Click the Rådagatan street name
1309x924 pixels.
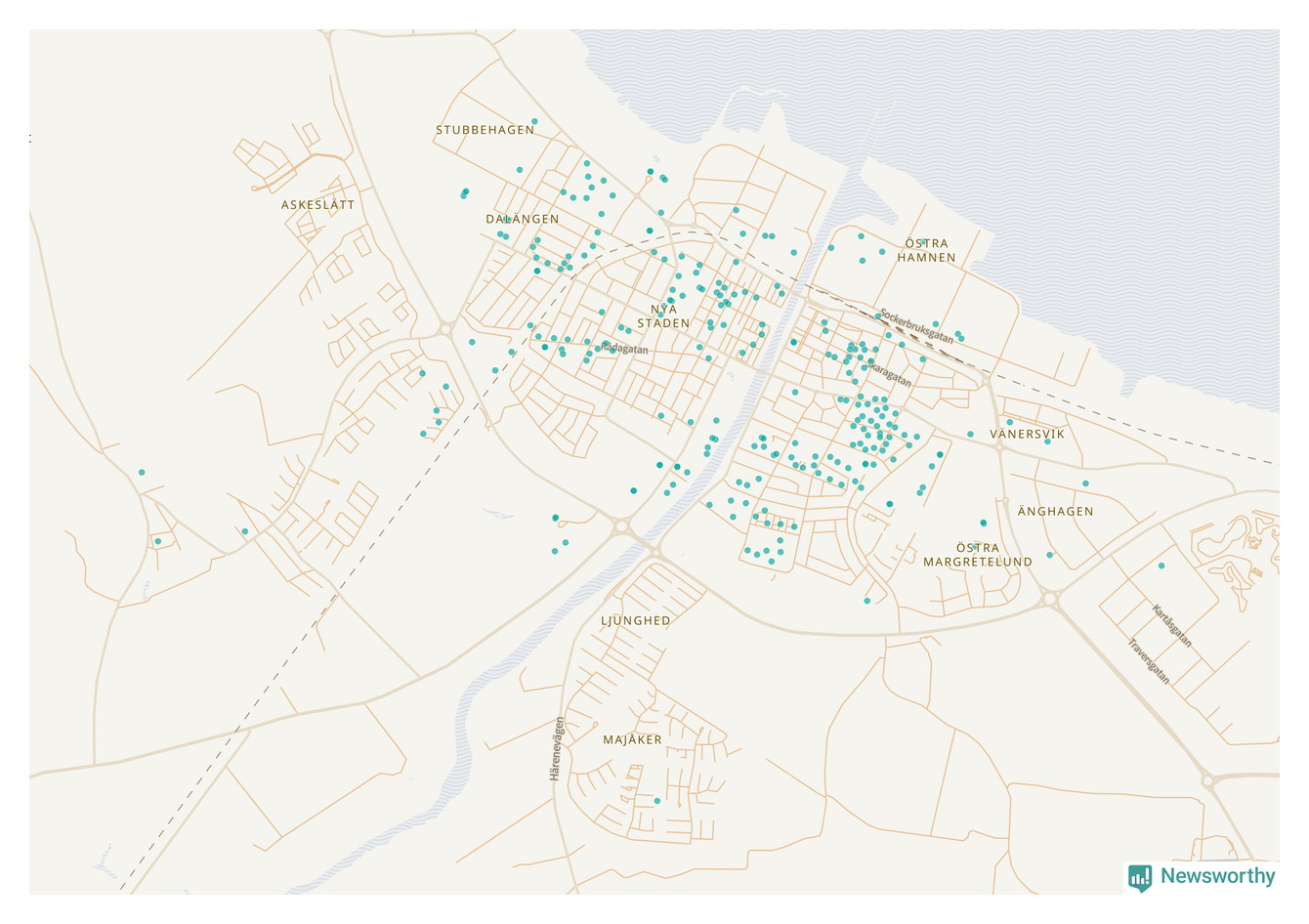coord(624,349)
